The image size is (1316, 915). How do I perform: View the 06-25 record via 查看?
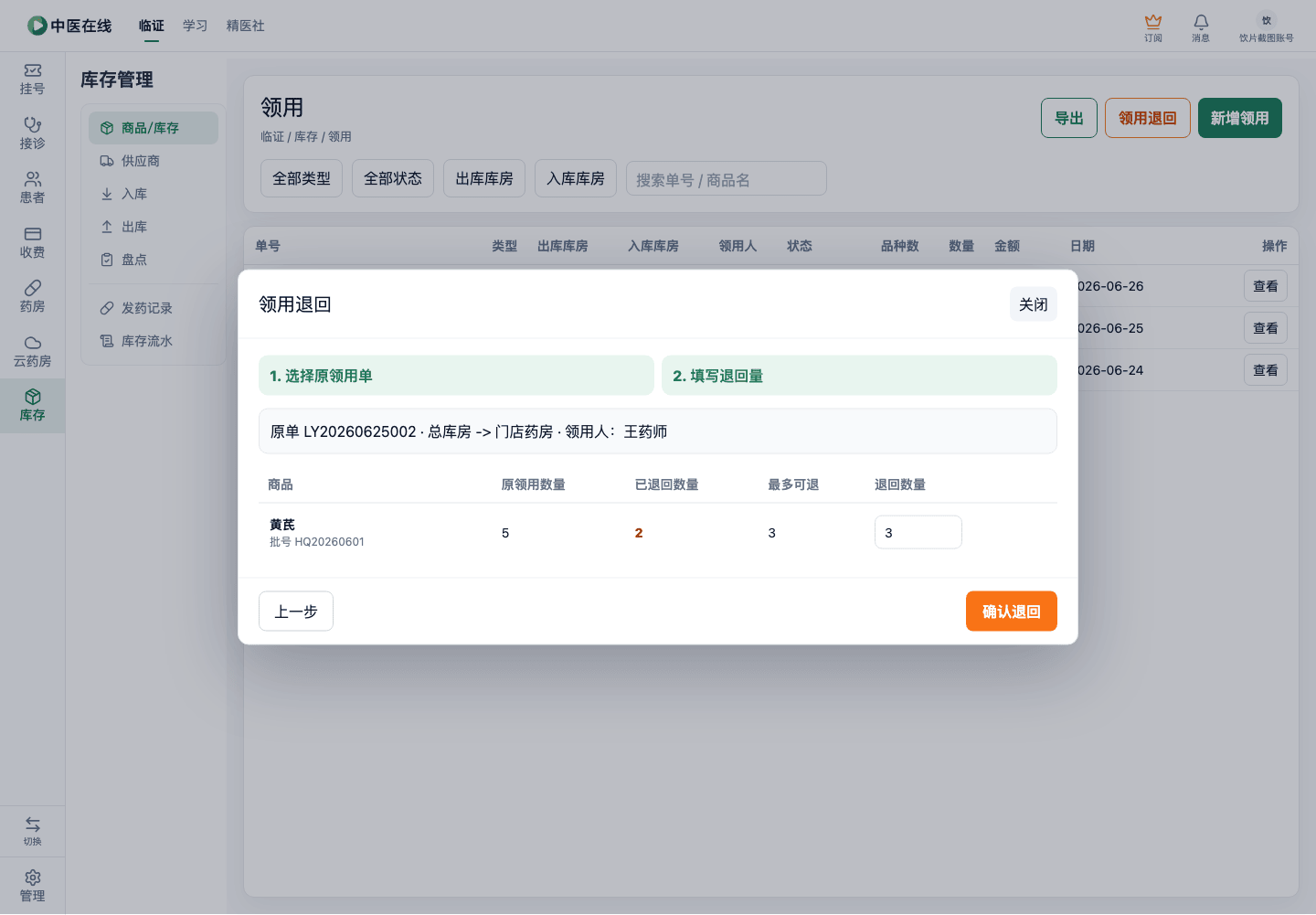tap(1266, 328)
